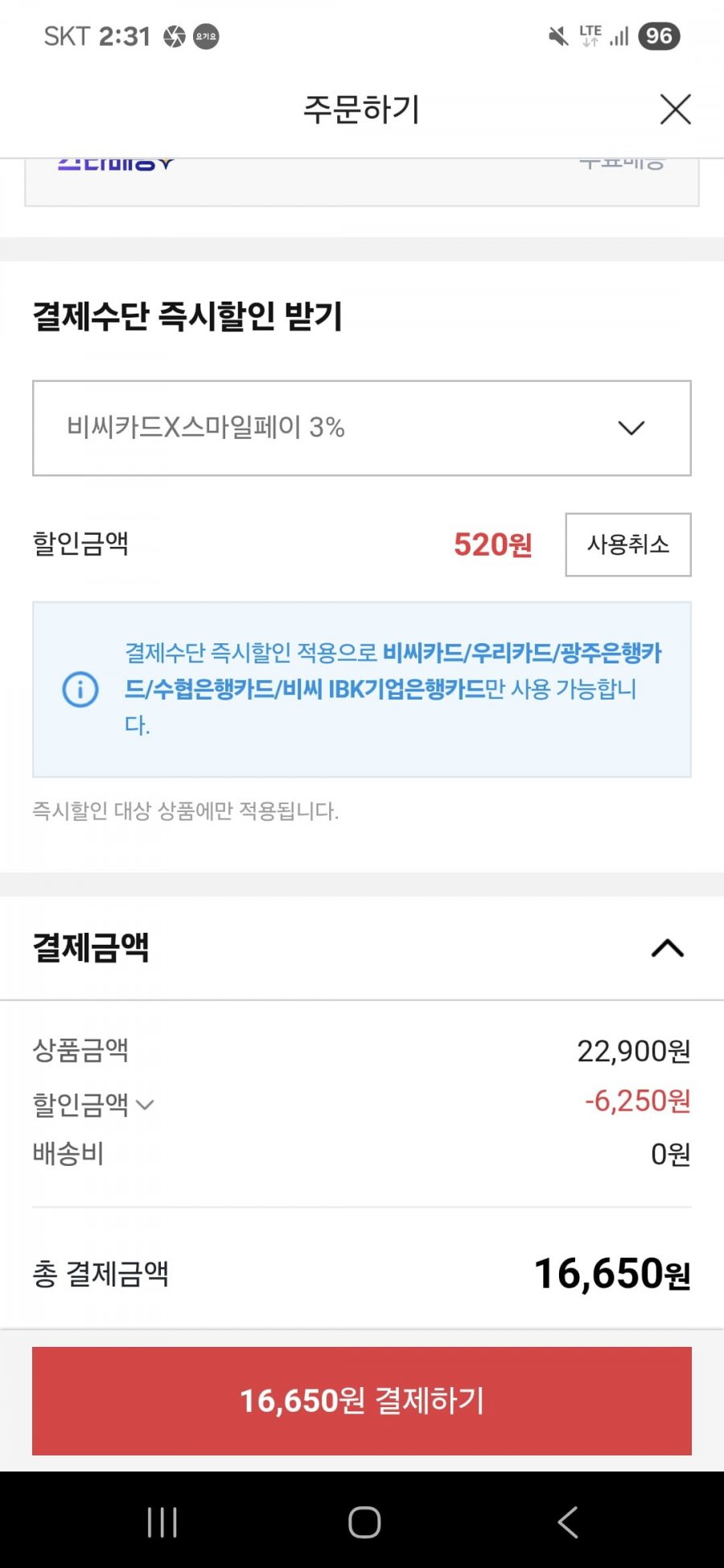
Task: Tap the LTE signal strength icon
Action: click(619, 36)
